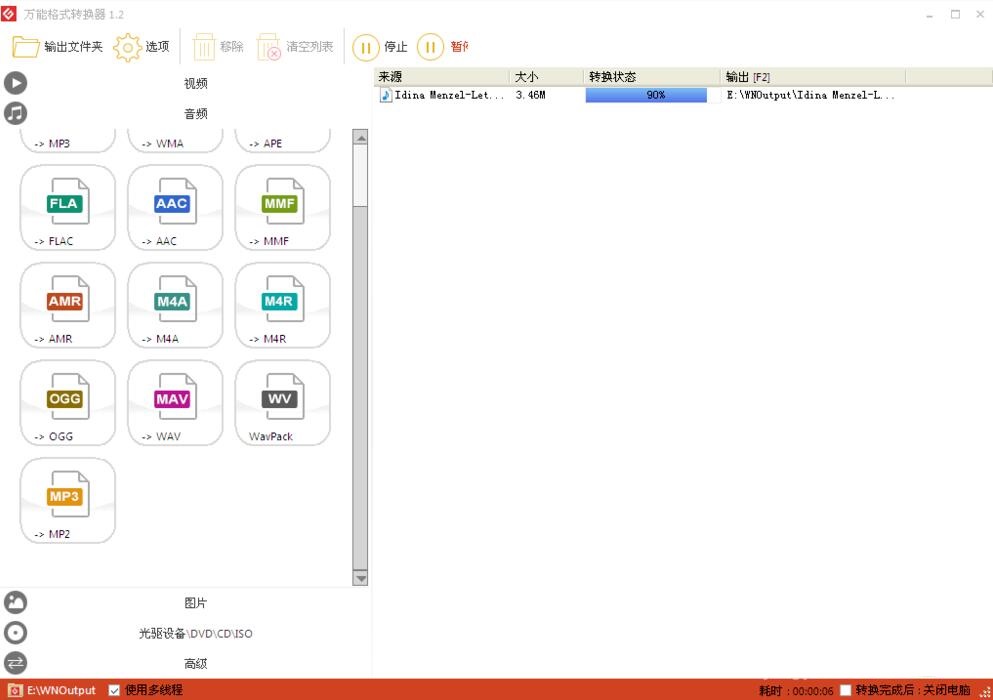Click the format list scrollbar down arrow
Image resolution: width=993 pixels, height=700 pixels.
point(361,578)
